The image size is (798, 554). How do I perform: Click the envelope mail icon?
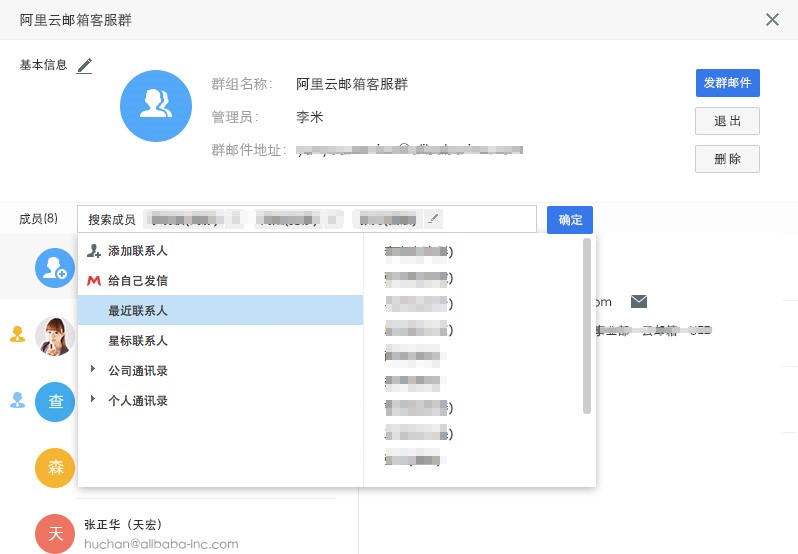639,301
